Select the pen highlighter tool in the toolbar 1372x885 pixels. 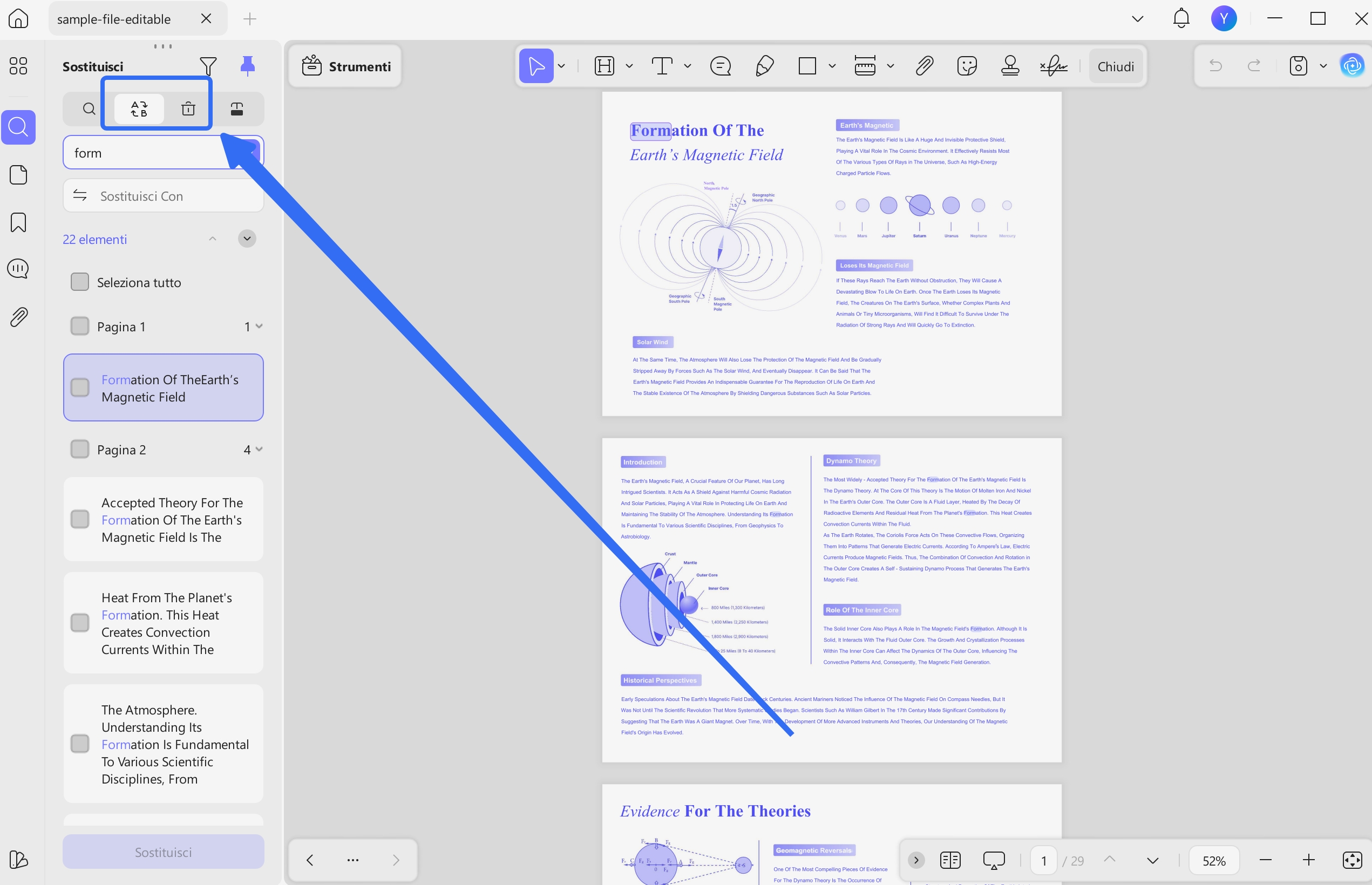click(x=764, y=66)
